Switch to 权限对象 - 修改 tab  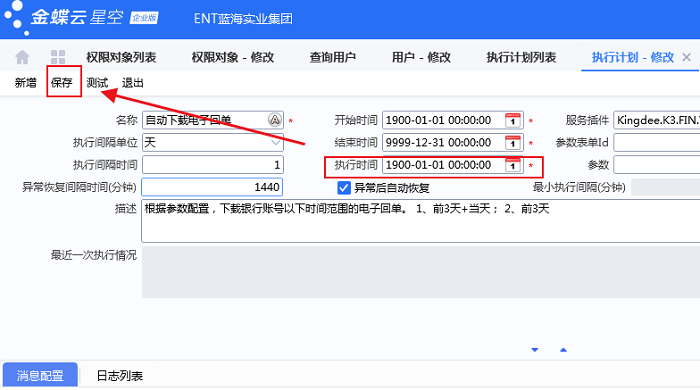pyautogui.click(x=233, y=57)
